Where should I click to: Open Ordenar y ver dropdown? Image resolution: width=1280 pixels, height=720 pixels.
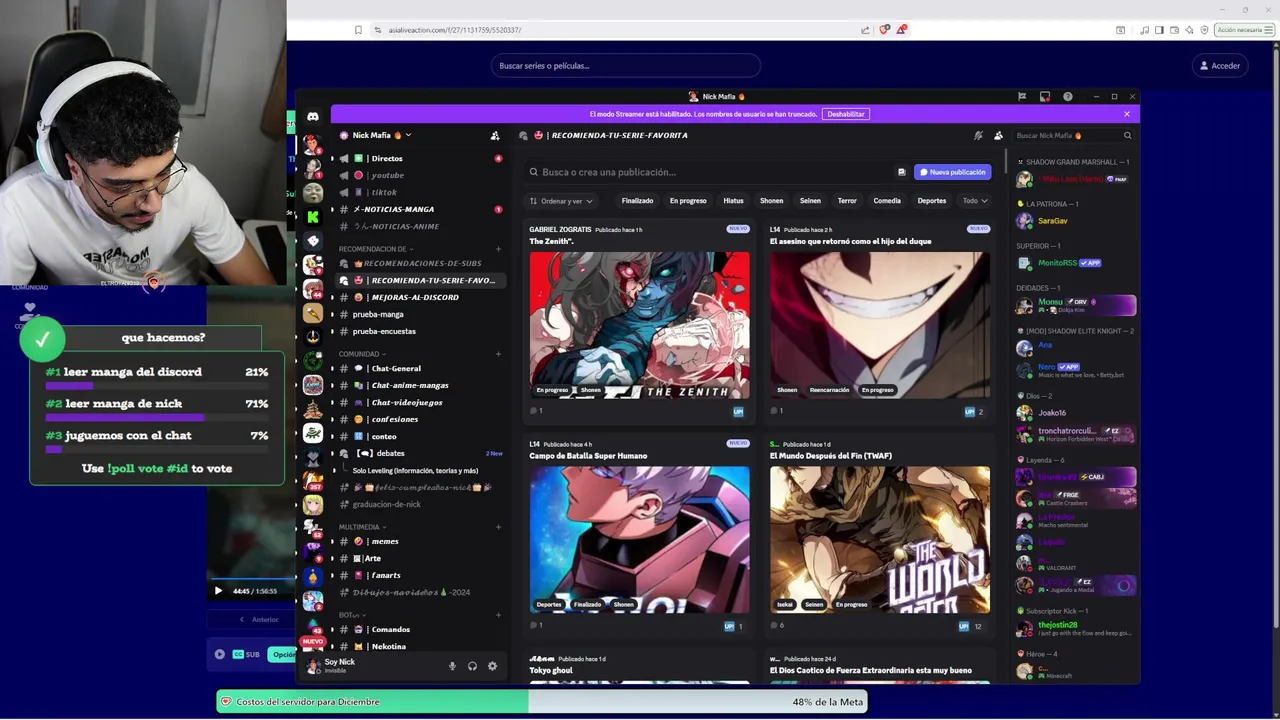[x=561, y=201]
